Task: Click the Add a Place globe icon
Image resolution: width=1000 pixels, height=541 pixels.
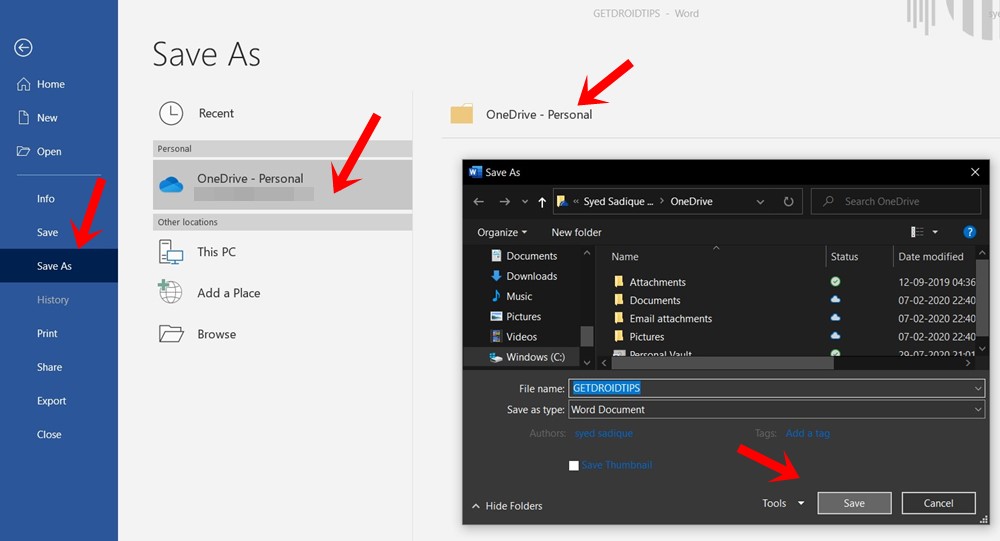Action: (170, 292)
